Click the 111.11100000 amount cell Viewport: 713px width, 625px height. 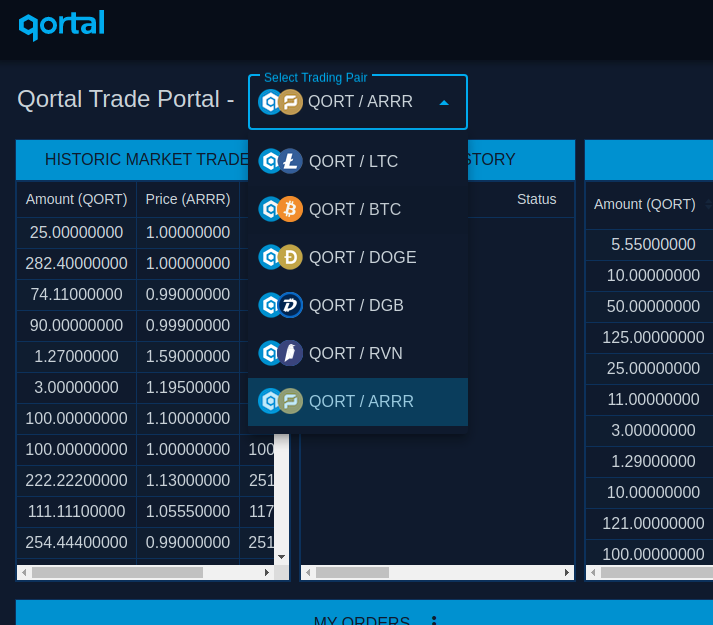pos(76,511)
